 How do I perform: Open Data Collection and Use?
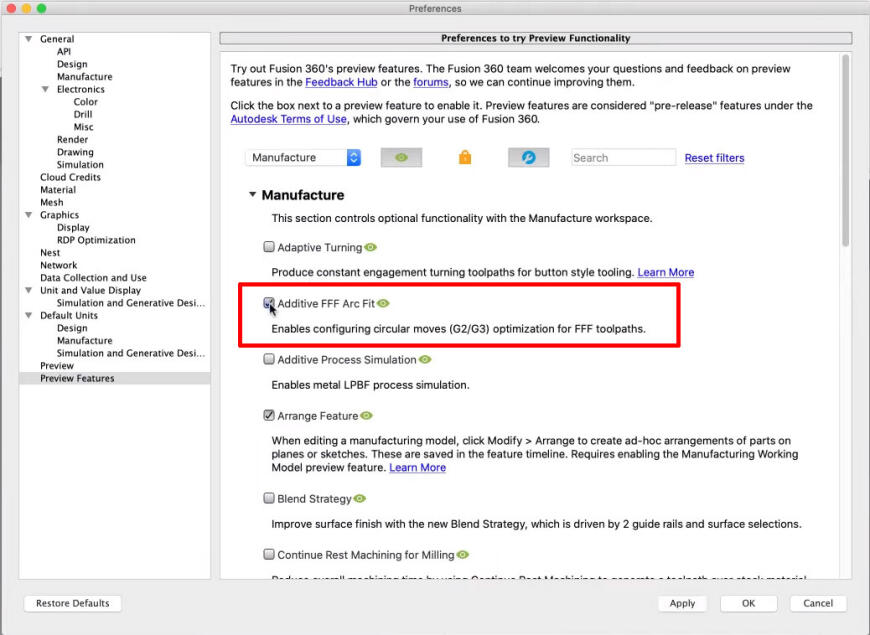click(x=93, y=278)
